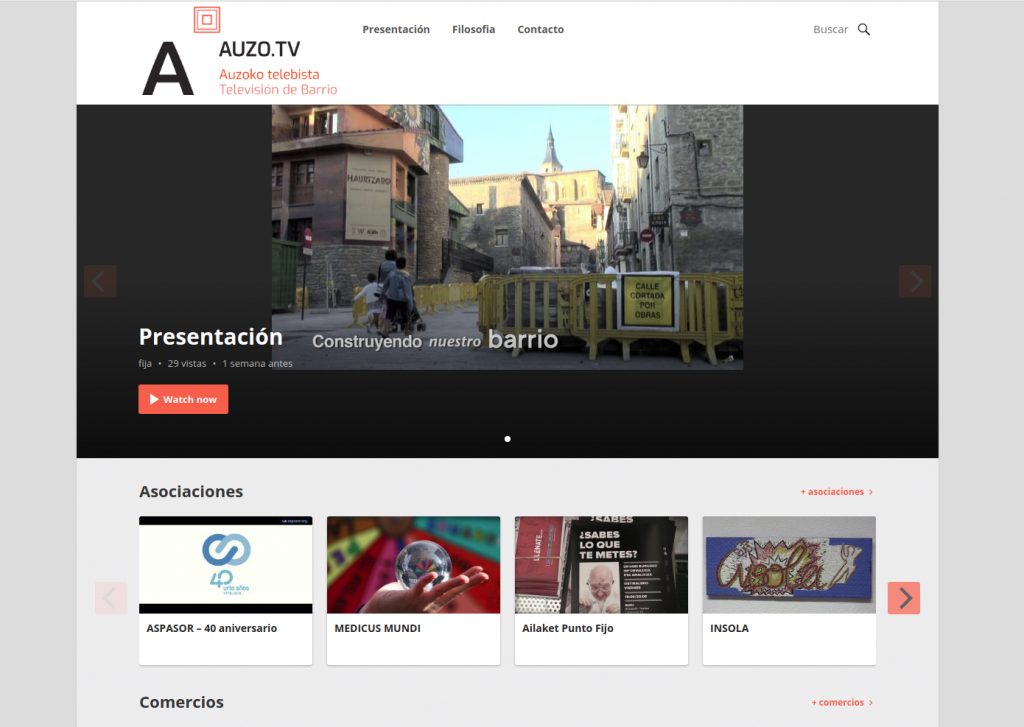Click the search magnifier icon
The width and height of the screenshot is (1024, 727).
pos(863,29)
